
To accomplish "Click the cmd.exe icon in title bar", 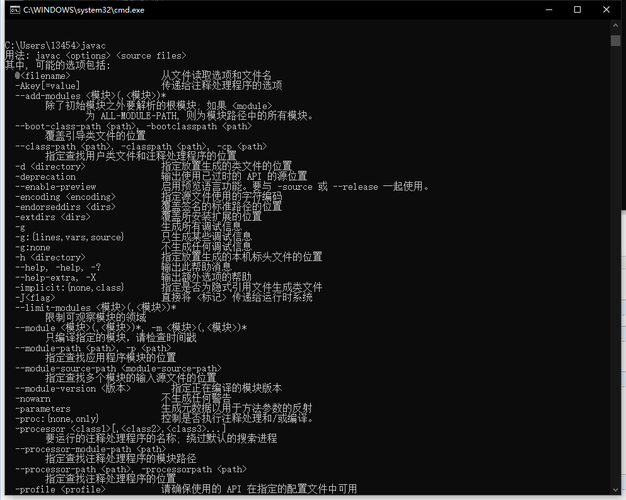I will [x=15, y=10].
